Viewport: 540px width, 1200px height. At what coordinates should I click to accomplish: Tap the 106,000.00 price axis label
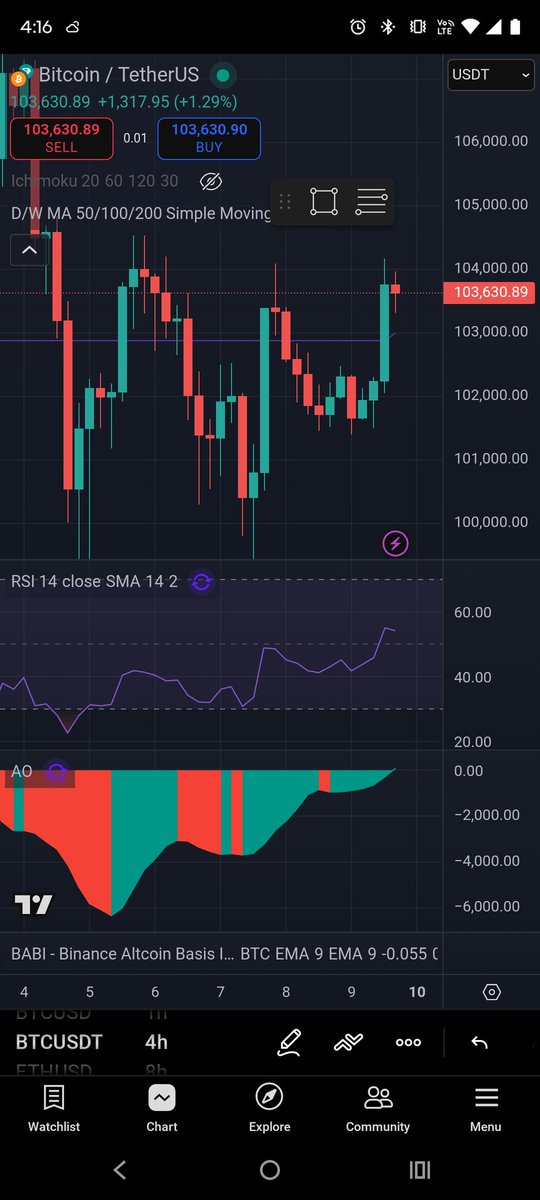pos(491,141)
